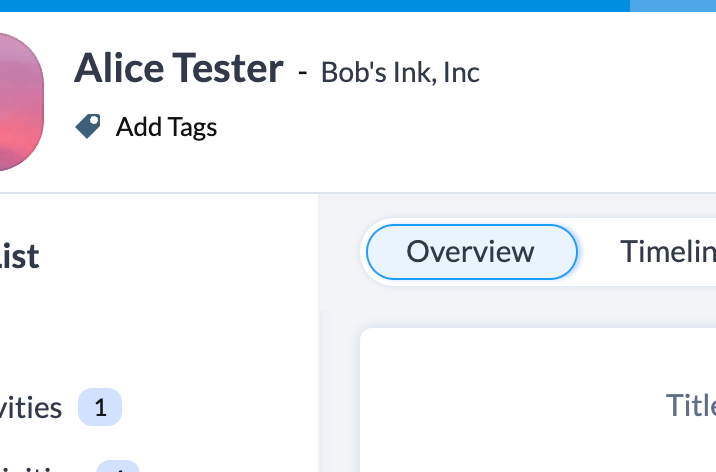The width and height of the screenshot is (716, 472).
Task: Click the dash between Alice Tester and Bob's Ink
Action: tap(302, 72)
